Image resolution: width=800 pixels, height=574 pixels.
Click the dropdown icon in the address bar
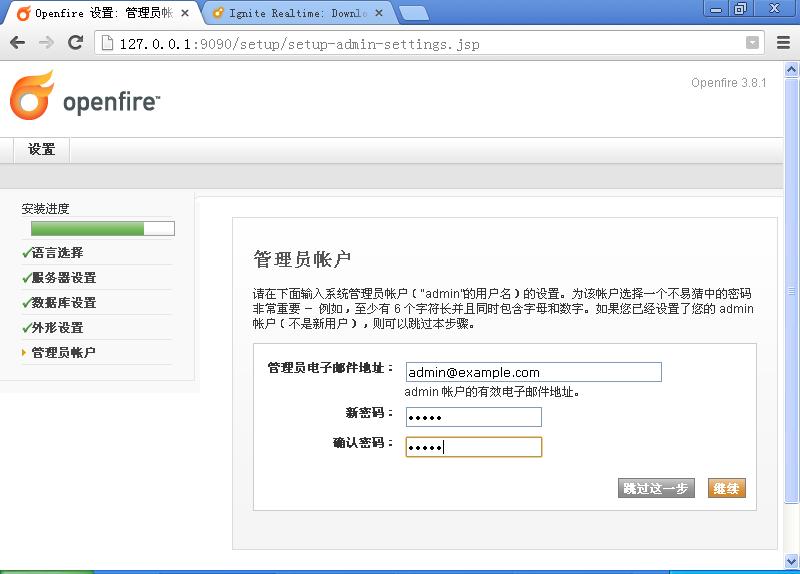[752, 43]
